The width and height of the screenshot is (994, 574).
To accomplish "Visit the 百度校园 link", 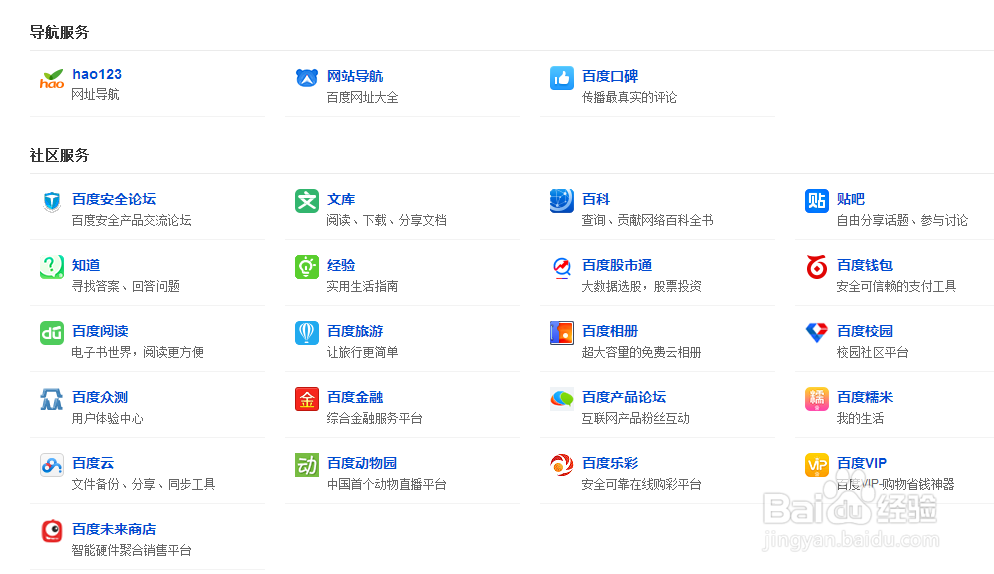I will click(865, 331).
